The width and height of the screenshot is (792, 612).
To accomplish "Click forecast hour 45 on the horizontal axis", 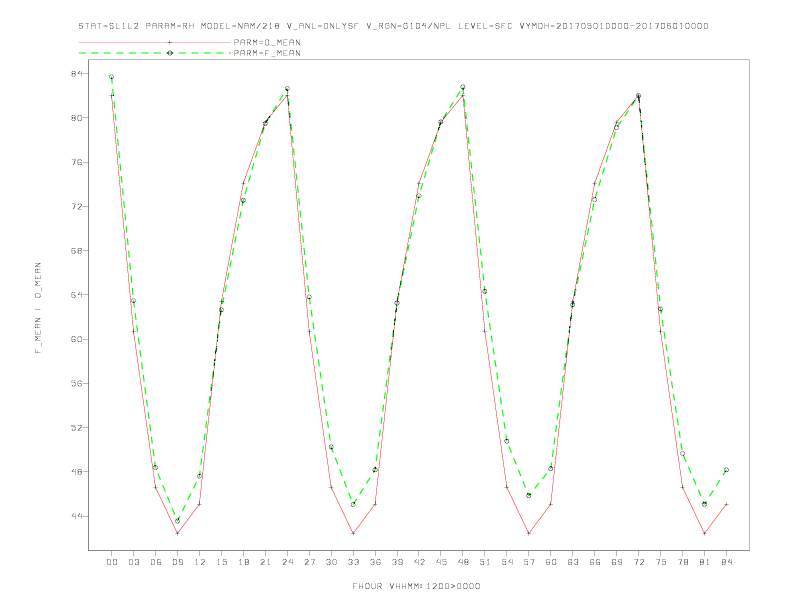I will point(441,562).
